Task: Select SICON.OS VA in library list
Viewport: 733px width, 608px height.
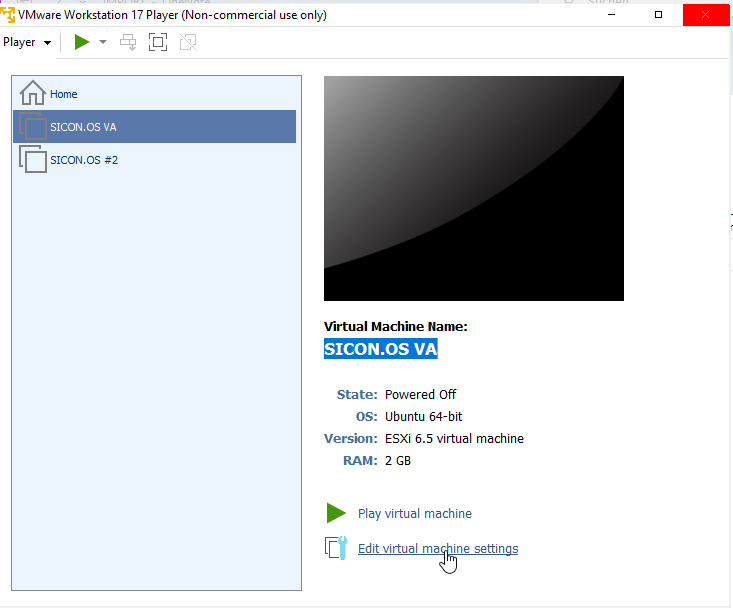Action: pyautogui.click(x=155, y=127)
